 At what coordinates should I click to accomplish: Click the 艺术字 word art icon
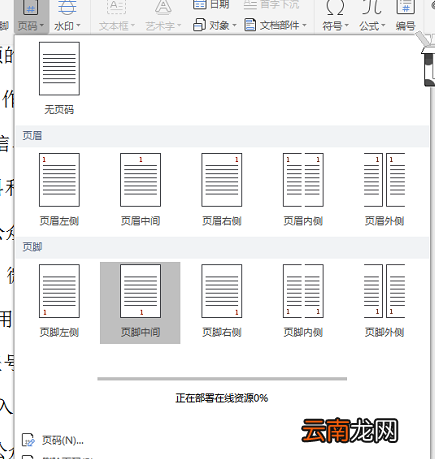pyautogui.click(x=163, y=7)
